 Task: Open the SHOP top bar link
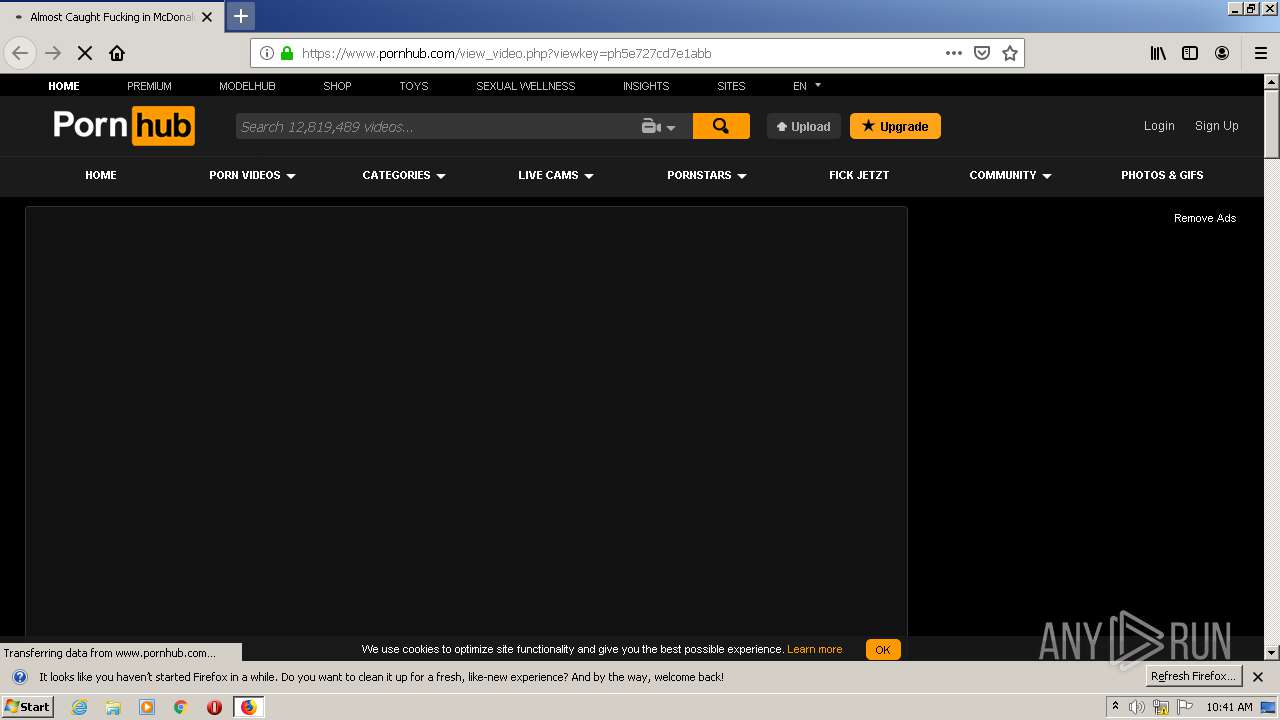[337, 86]
